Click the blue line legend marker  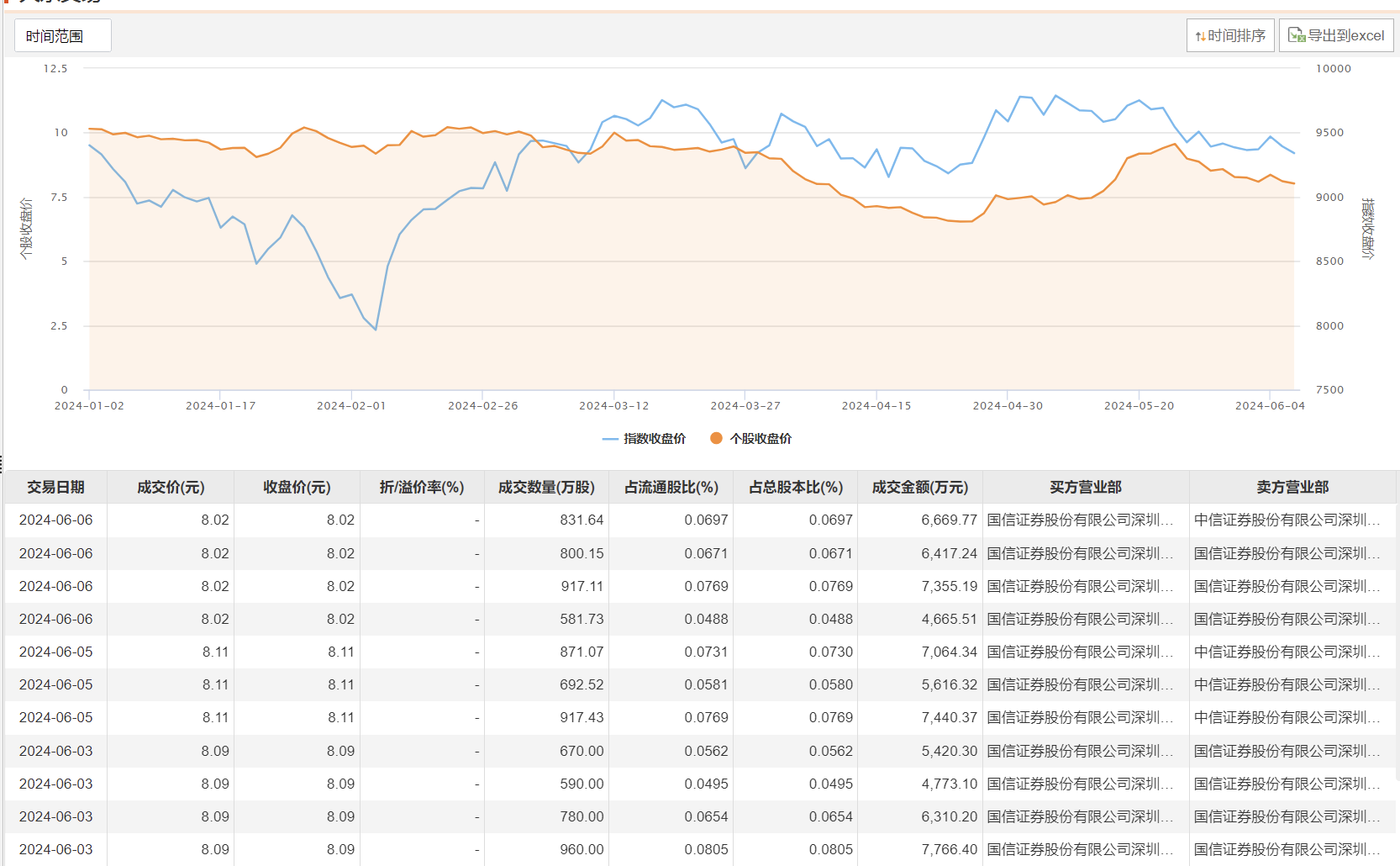pyautogui.click(x=610, y=439)
